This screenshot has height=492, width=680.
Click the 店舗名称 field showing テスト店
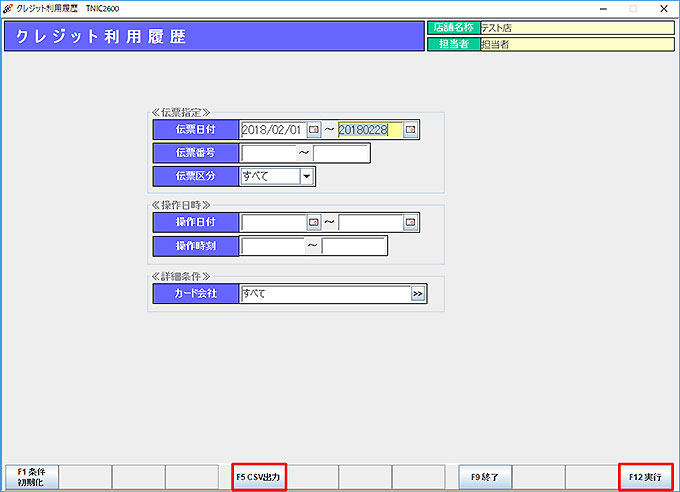577,28
